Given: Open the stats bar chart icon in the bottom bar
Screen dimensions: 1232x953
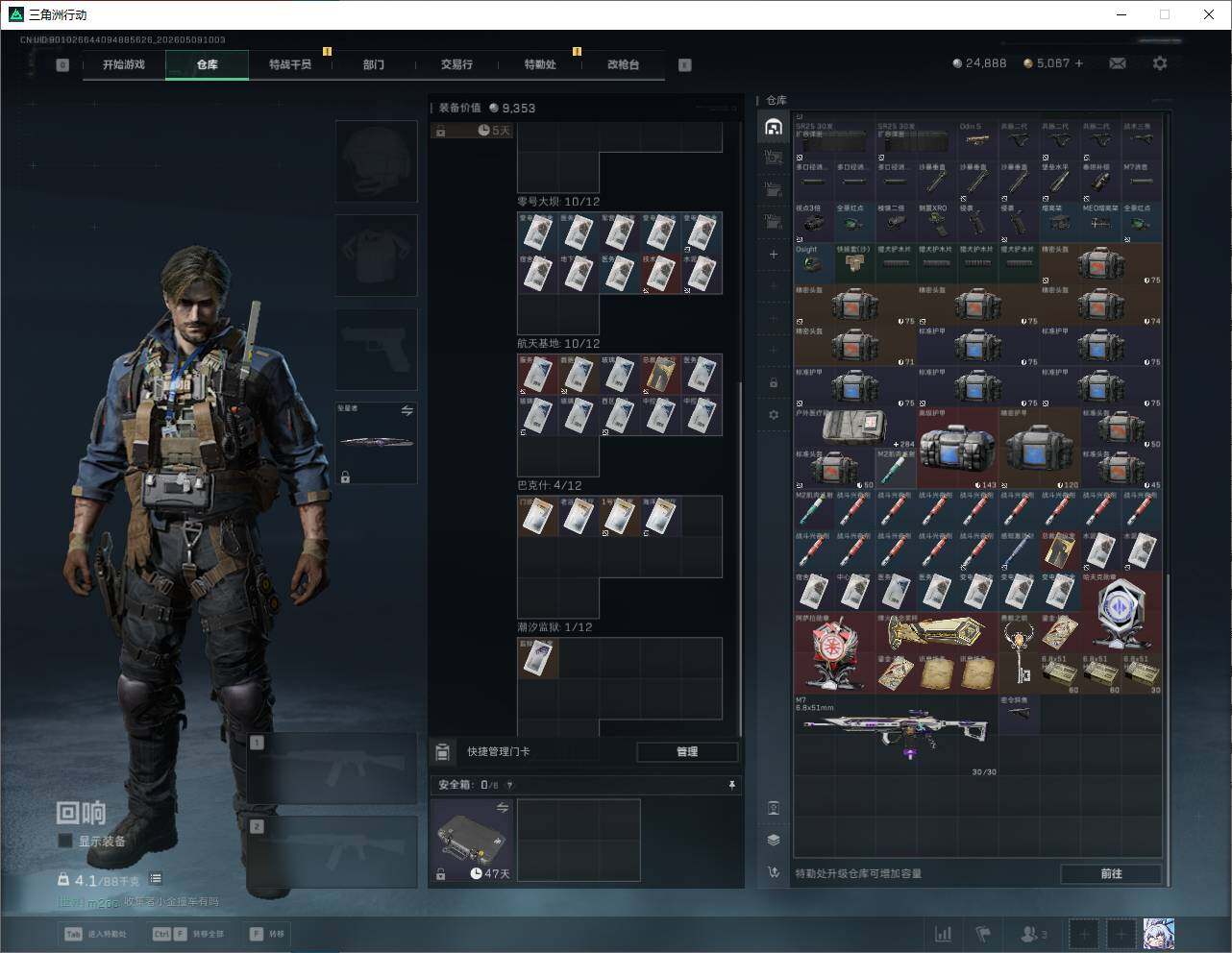Looking at the screenshot, I should 944,934.
